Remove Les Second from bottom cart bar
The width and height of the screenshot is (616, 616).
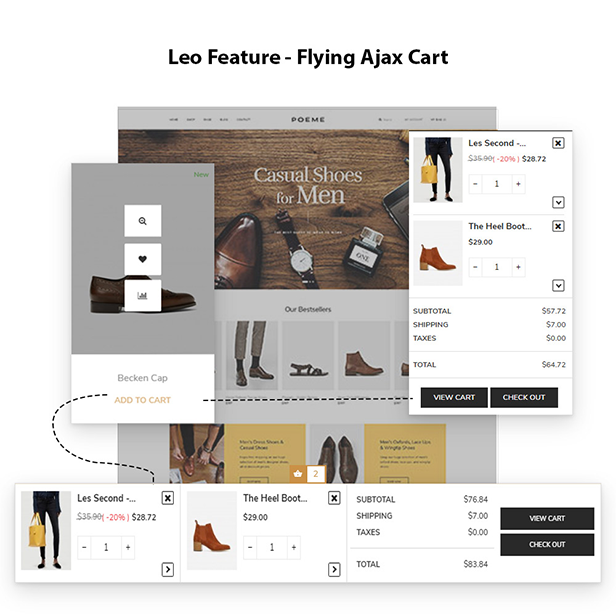[168, 498]
